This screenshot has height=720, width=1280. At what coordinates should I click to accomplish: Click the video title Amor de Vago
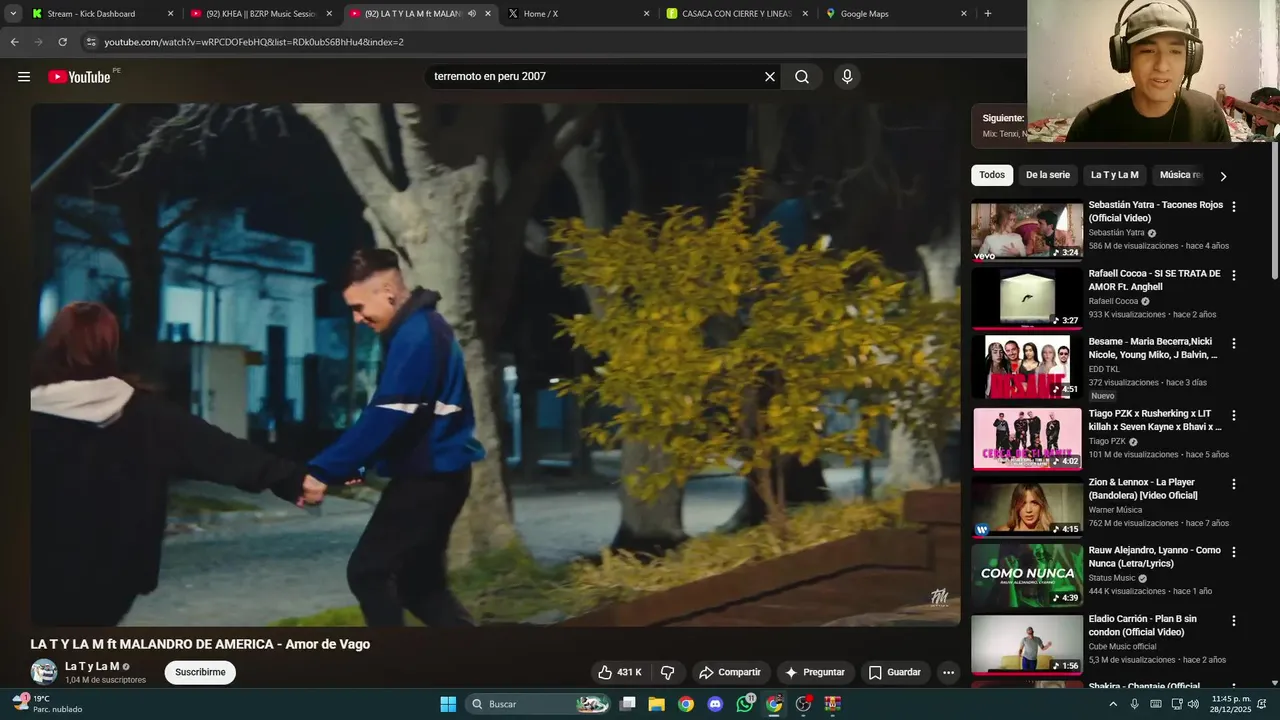click(x=200, y=645)
